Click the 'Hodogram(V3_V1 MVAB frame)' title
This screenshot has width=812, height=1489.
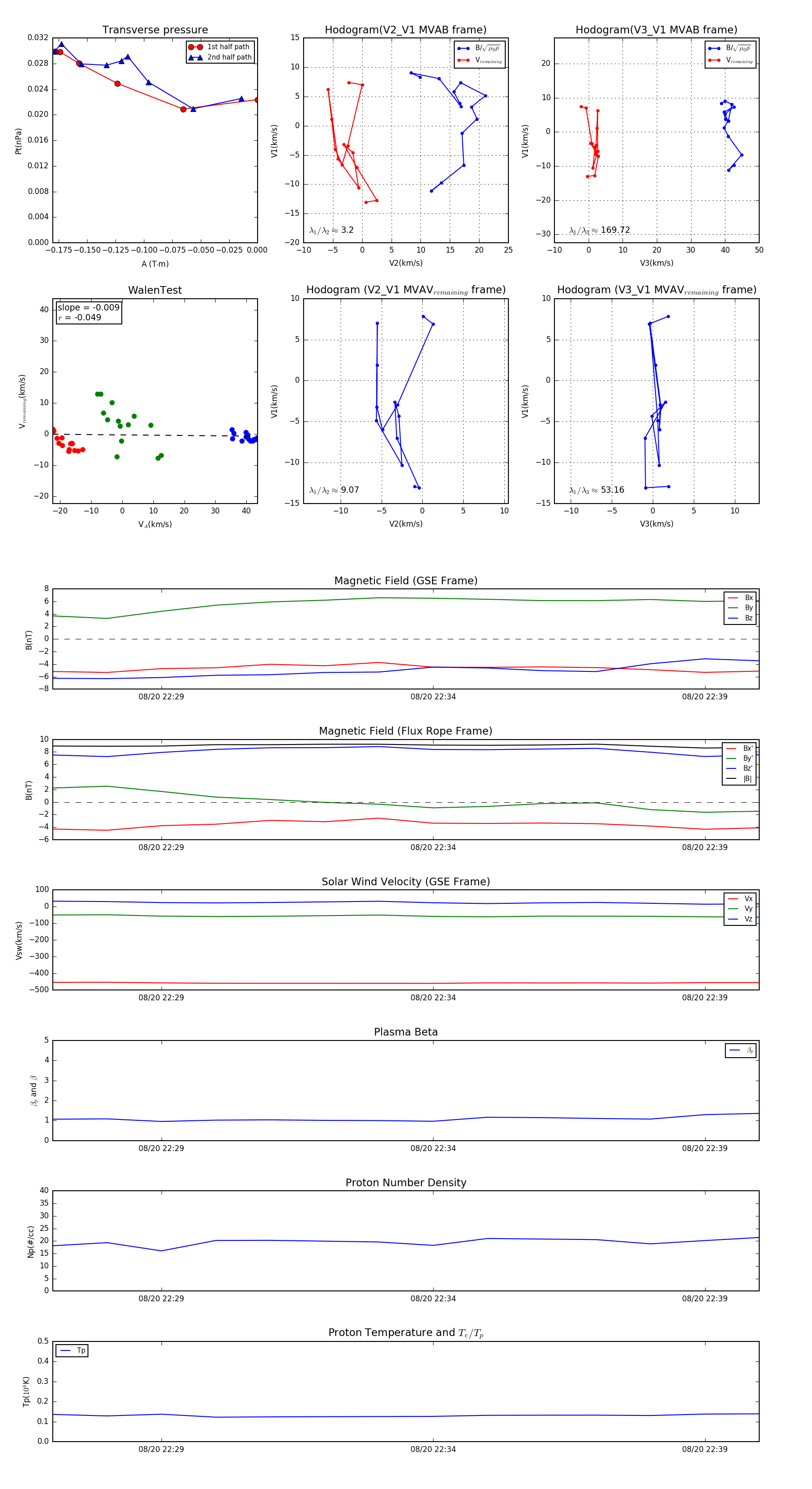coord(656,30)
